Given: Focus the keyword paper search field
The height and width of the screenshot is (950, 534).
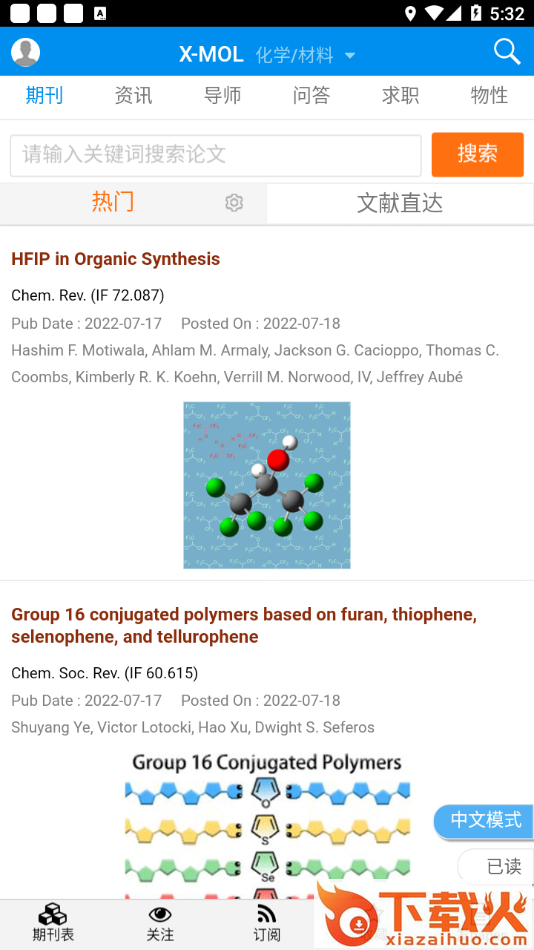Looking at the screenshot, I should (x=215, y=156).
